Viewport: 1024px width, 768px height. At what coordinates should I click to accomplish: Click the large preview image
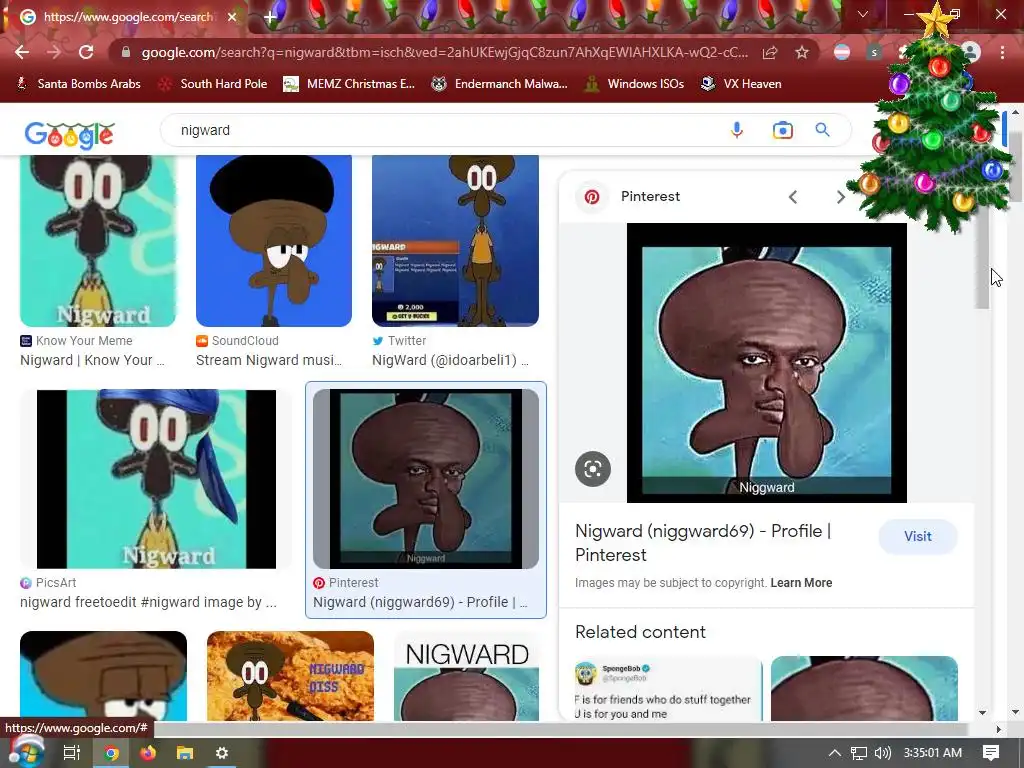click(767, 363)
